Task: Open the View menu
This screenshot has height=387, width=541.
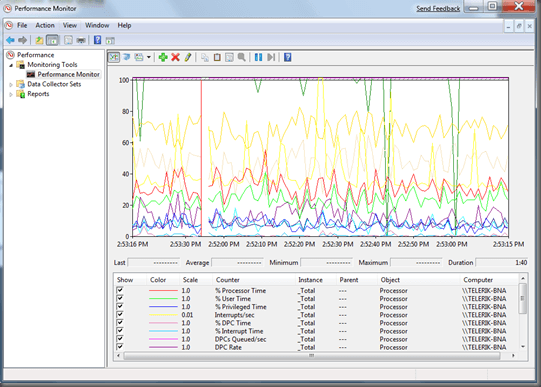Action: pos(70,25)
